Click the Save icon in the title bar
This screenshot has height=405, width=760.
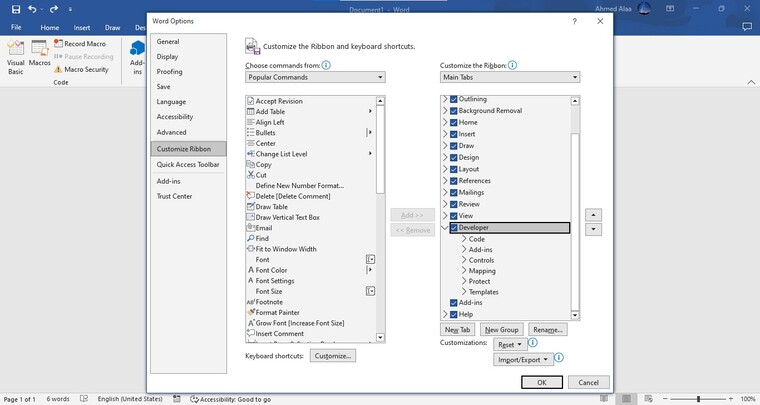click(16, 9)
